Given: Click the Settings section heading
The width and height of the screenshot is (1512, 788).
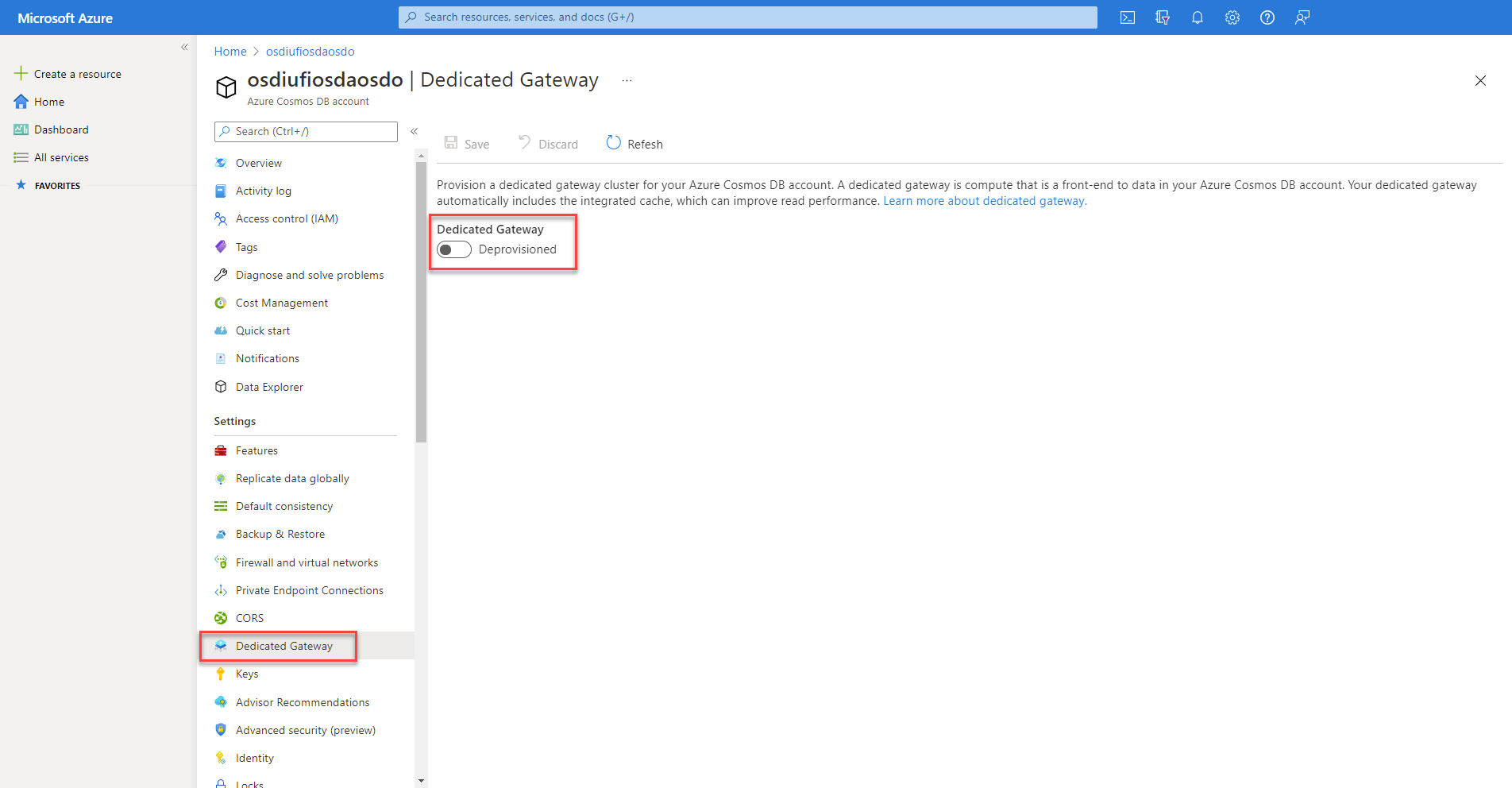Looking at the screenshot, I should (235, 421).
